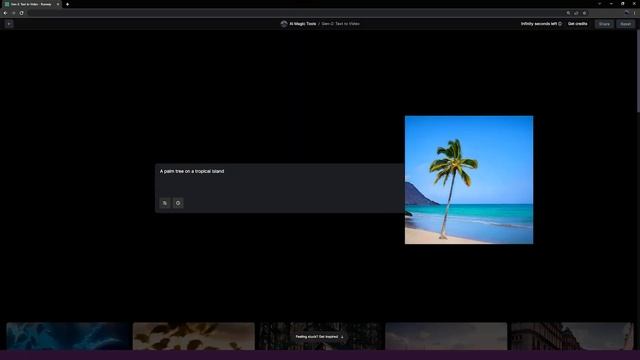Toggle the sidebar panel button at top left
Image resolution: width=640 pixels, height=360 pixels.
coord(9,24)
